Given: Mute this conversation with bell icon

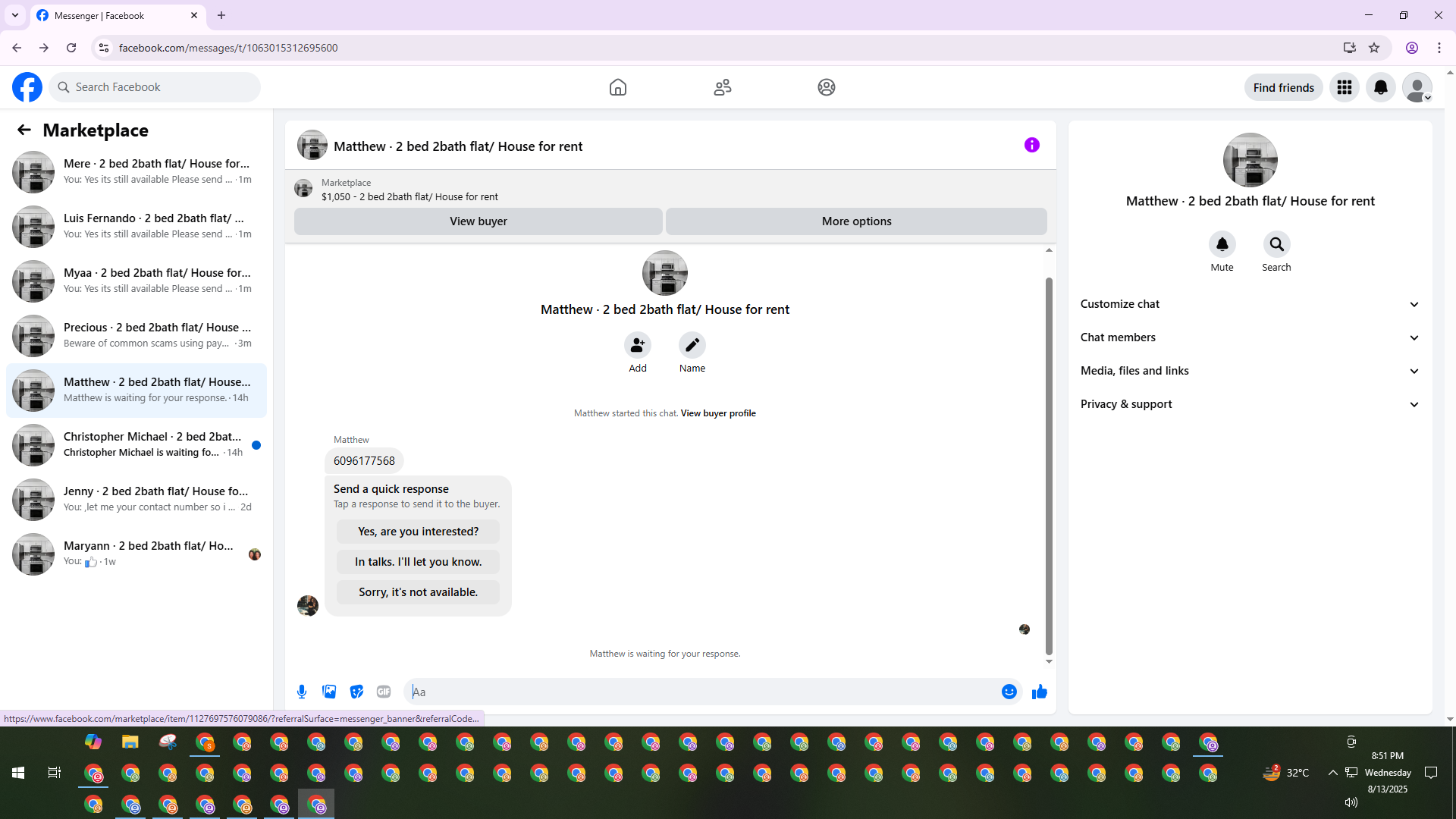Looking at the screenshot, I should 1222,244.
